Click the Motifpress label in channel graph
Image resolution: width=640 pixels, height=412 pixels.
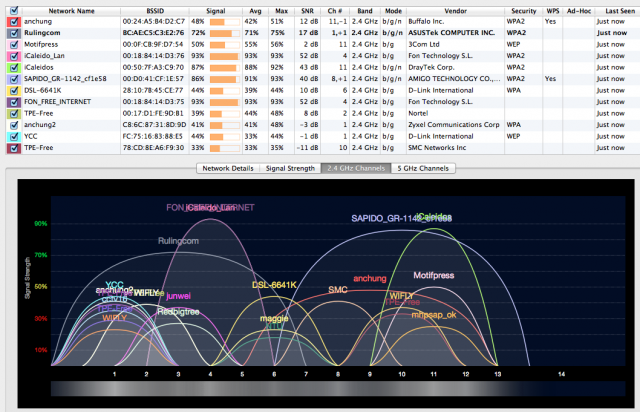(x=433, y=276)
